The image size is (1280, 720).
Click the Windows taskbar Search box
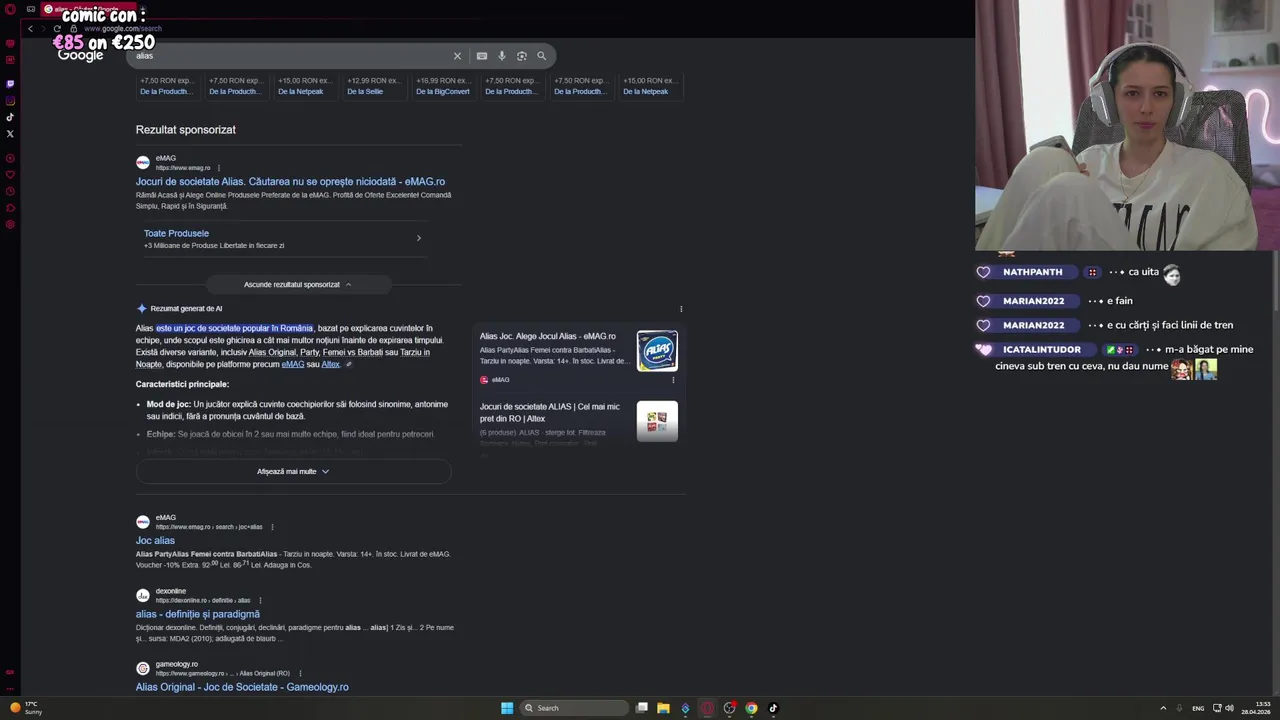click(574, 708)
